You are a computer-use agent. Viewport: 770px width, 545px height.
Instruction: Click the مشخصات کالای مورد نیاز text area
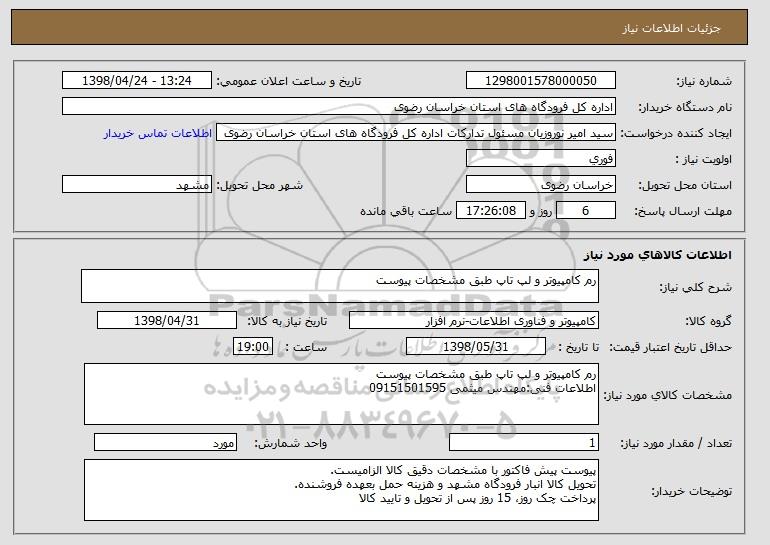pyautogui.click(x=341, y=394)
